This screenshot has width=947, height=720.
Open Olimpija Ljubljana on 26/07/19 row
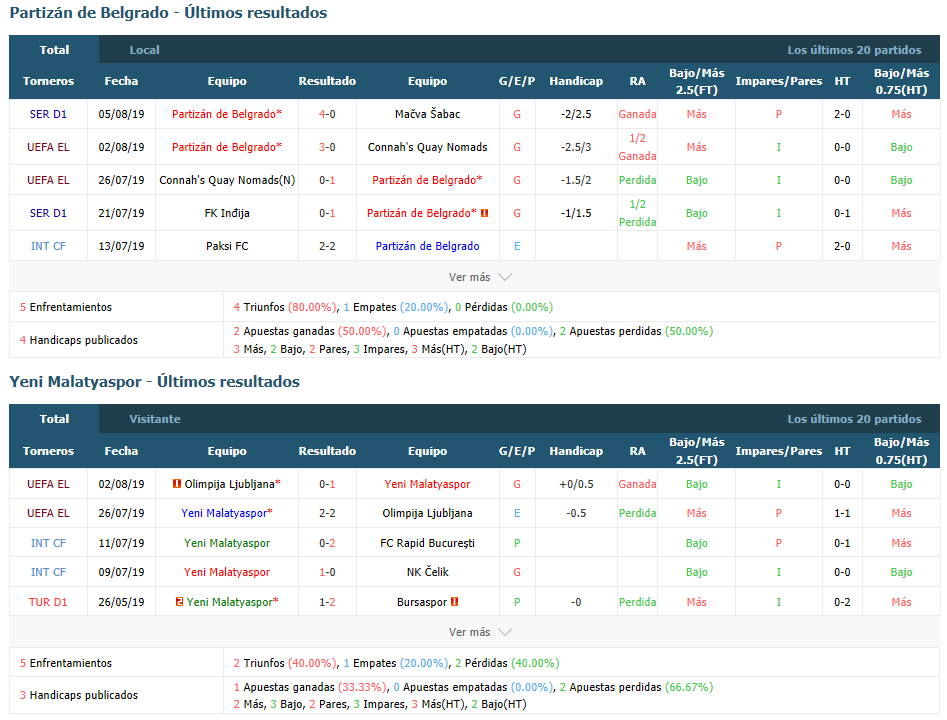tap(428, 513)
